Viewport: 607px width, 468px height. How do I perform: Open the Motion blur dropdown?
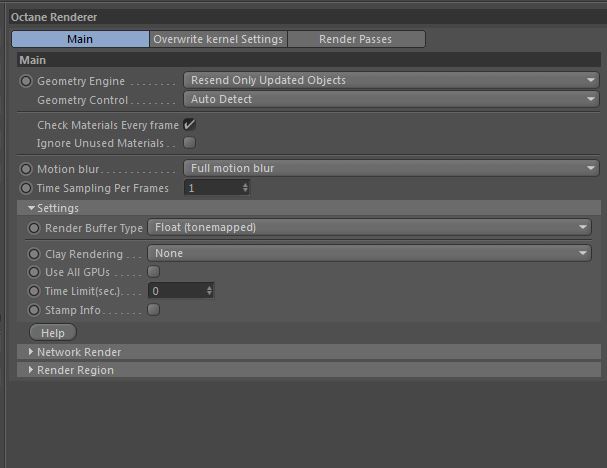pyautogui.click(x=391, y=168)
